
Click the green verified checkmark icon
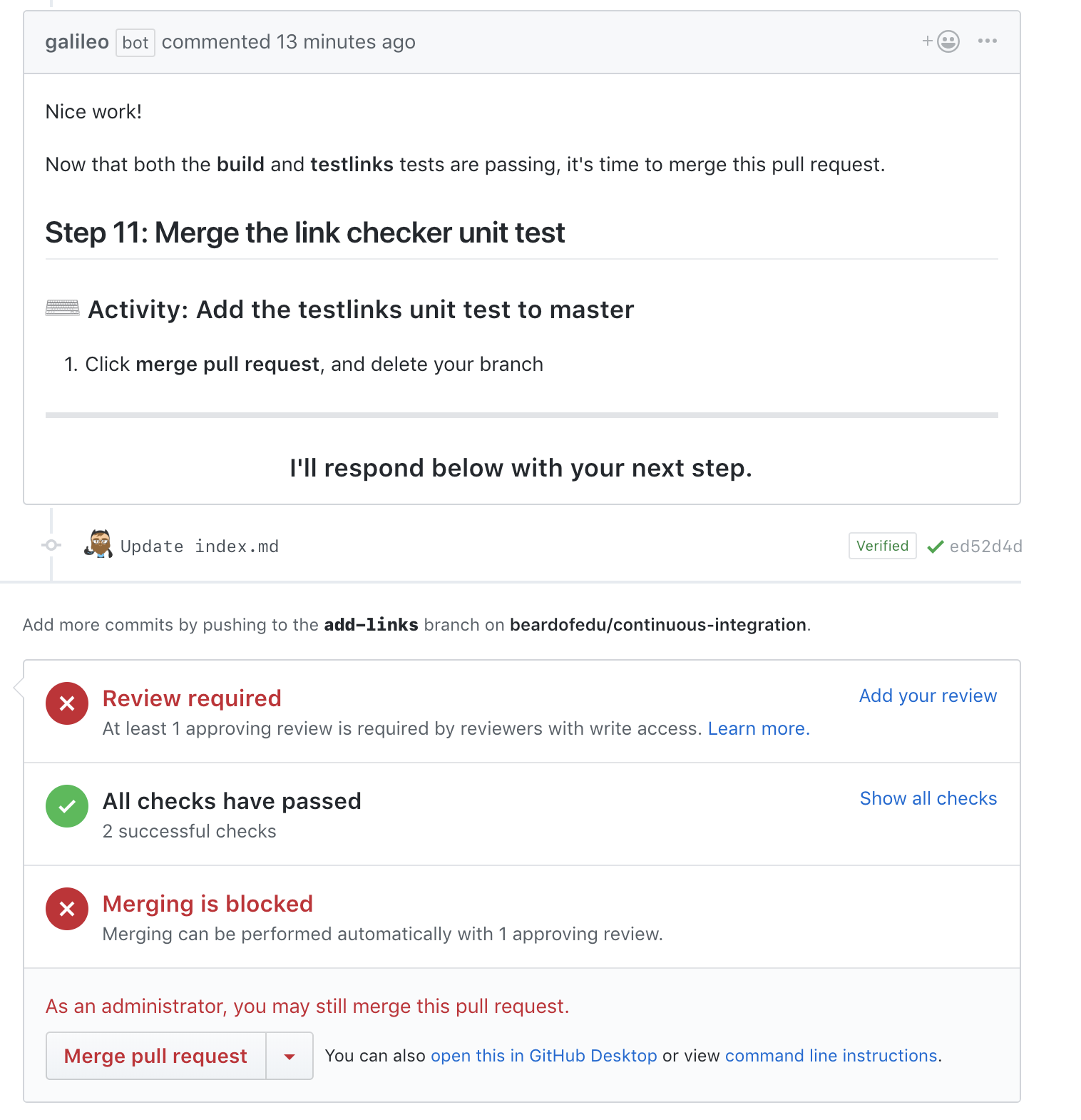[935, 546]
